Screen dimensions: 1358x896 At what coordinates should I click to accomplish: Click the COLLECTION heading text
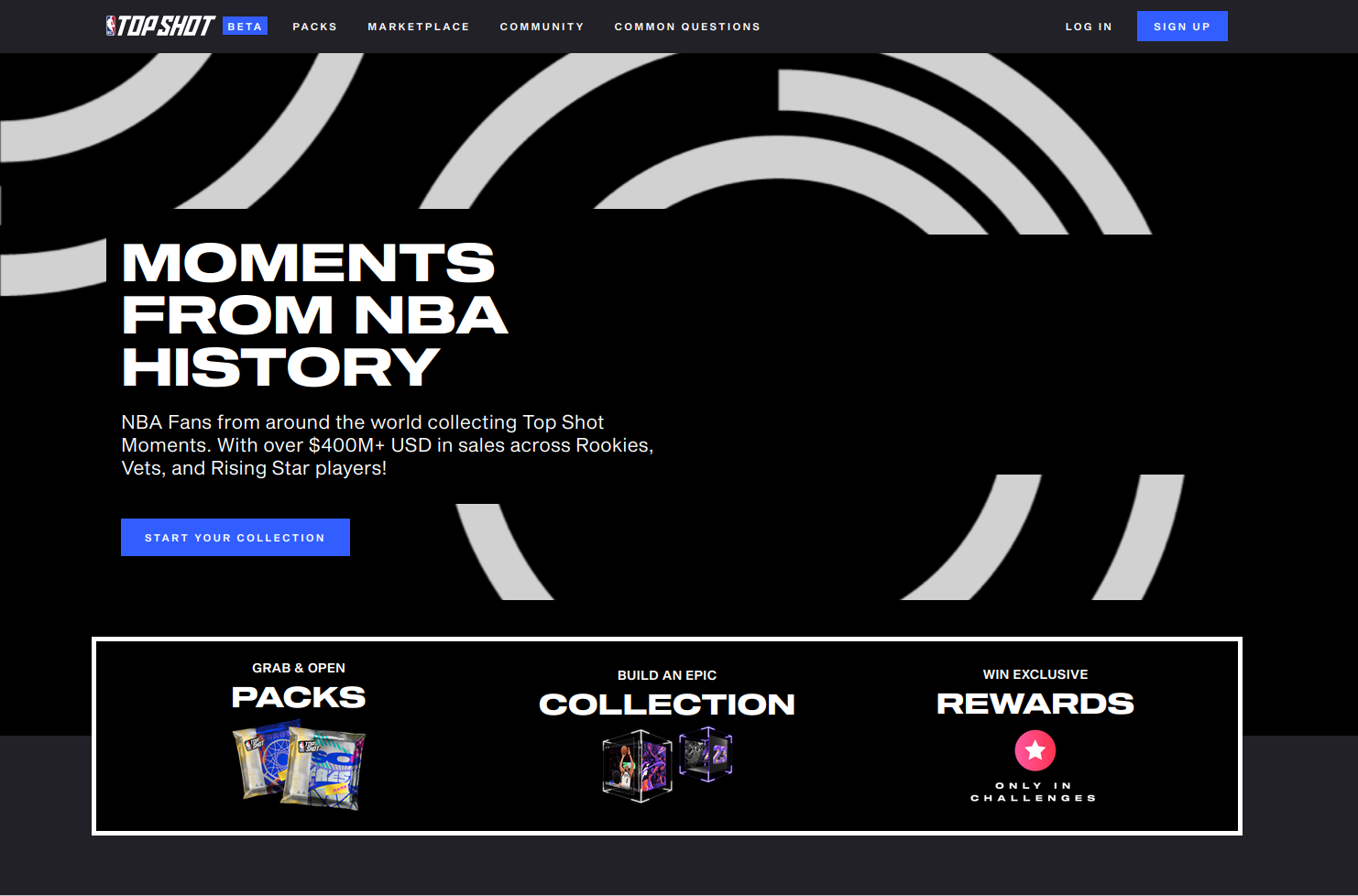click(x=667, y=704)
